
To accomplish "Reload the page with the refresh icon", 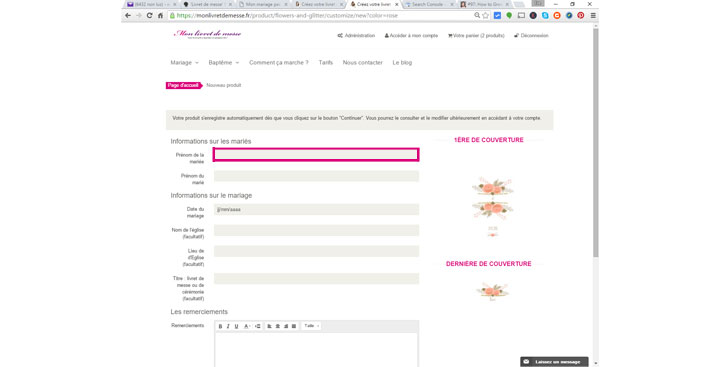I will (x=149, y=15).
